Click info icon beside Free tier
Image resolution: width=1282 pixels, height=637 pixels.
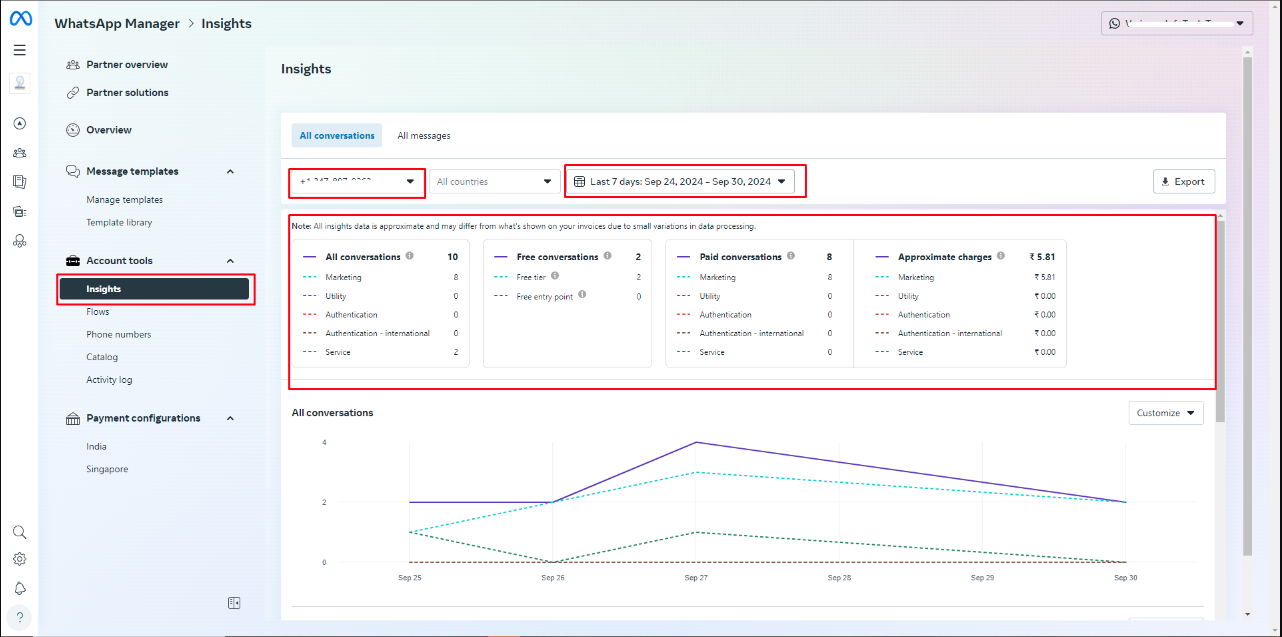(x=555, y=275)
